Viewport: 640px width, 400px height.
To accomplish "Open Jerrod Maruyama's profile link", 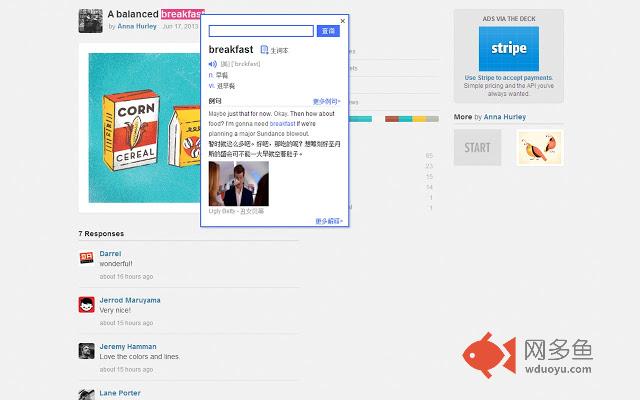I will (x=130, y=300).
